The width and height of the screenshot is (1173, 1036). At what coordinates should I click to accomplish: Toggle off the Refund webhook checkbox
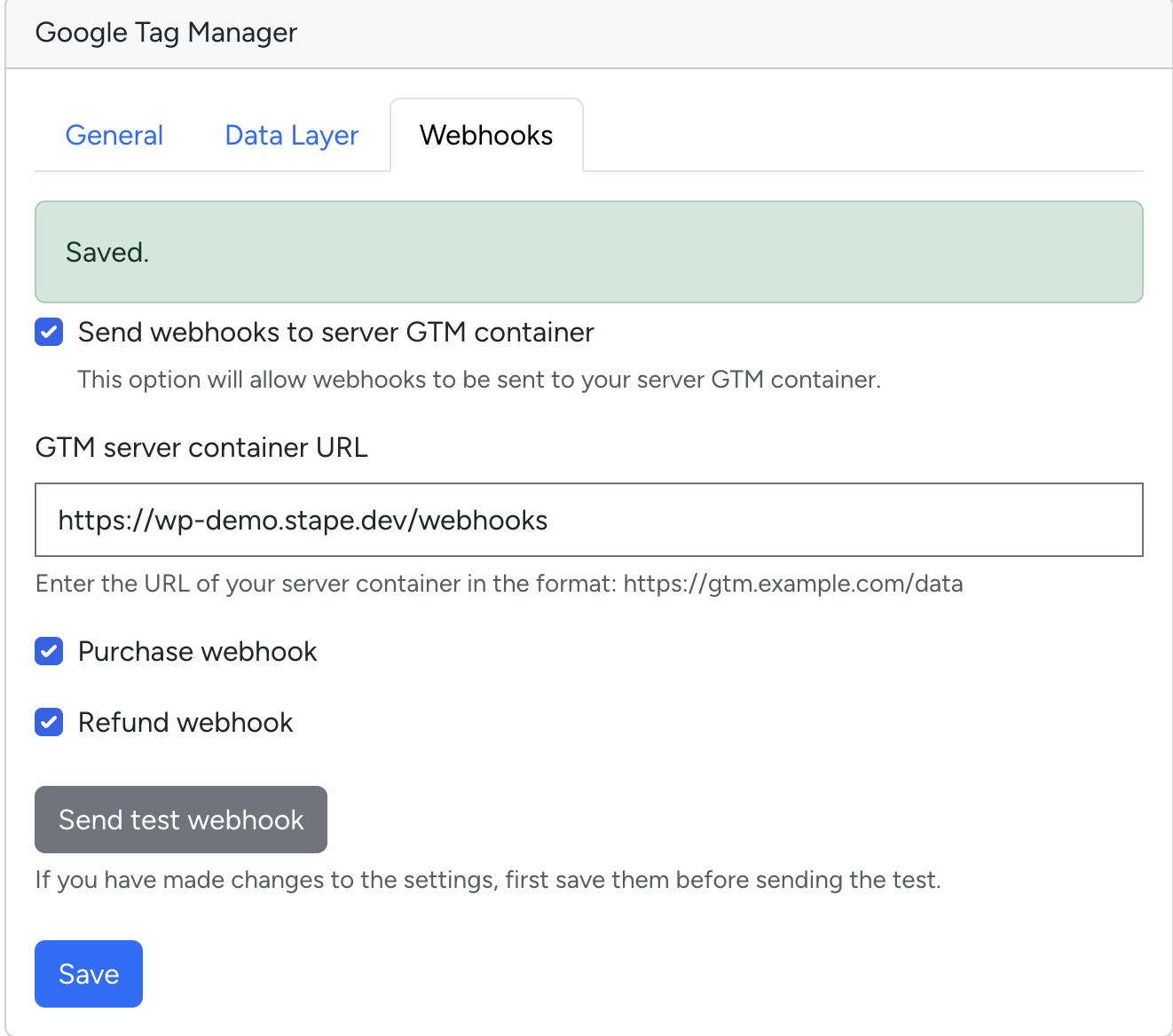coord(49,722)
